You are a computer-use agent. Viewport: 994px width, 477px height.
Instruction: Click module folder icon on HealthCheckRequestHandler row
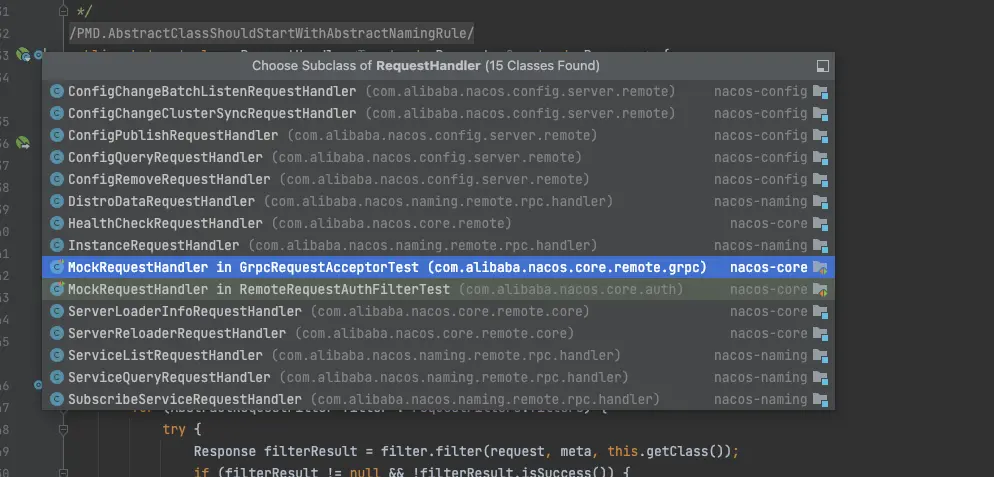(820, 224)
